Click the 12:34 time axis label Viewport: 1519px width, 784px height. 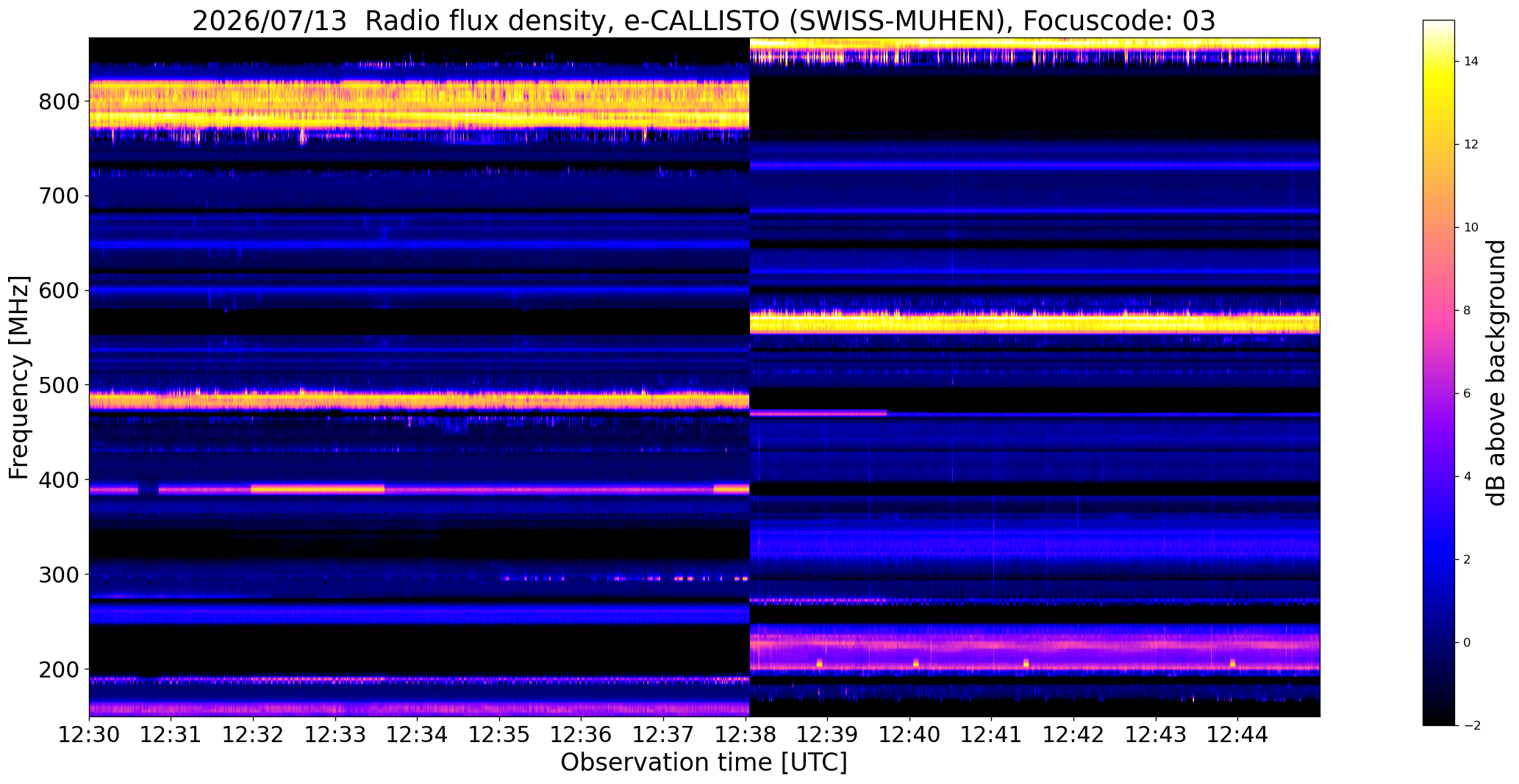click(417, 735)
